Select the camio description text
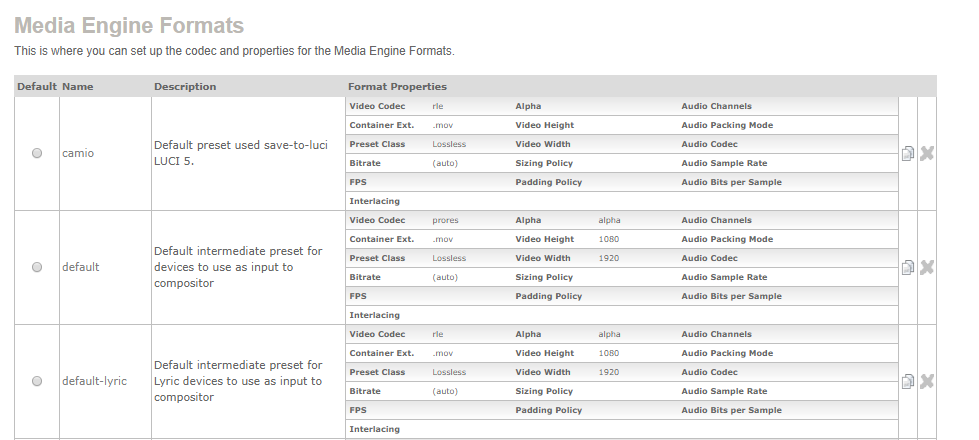This screenshot has width=979, height=440. pos(240,153)
